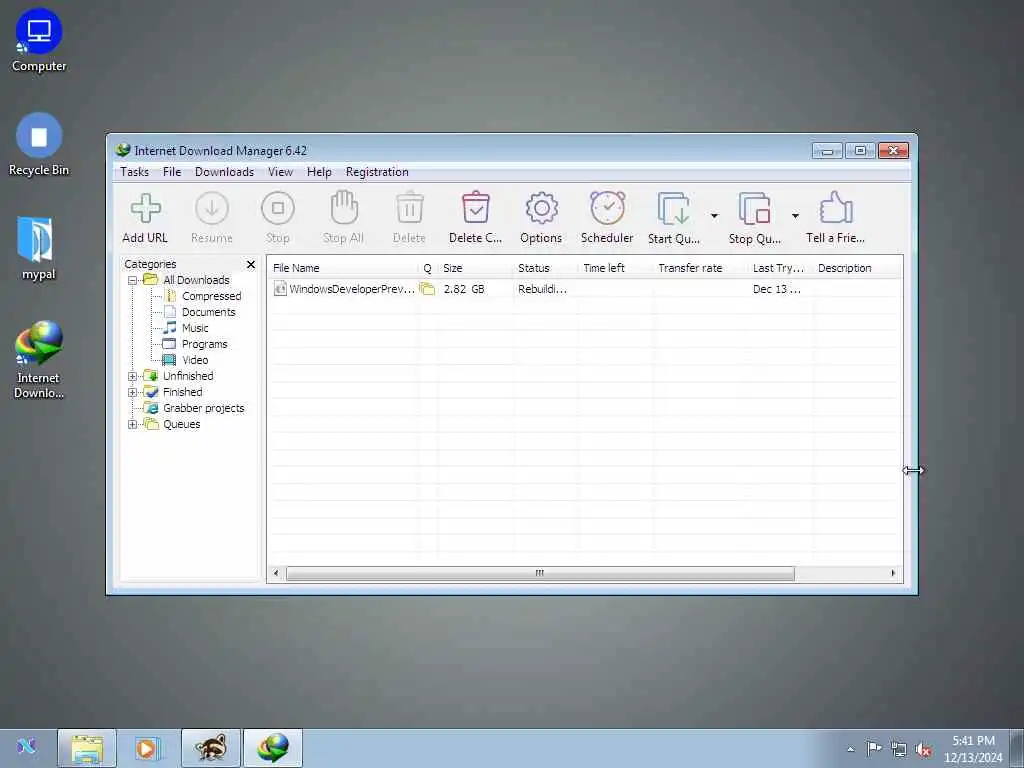Open the Scheduler clock icon
Viewport: 1024px width, 768px height.
[607, 208]
